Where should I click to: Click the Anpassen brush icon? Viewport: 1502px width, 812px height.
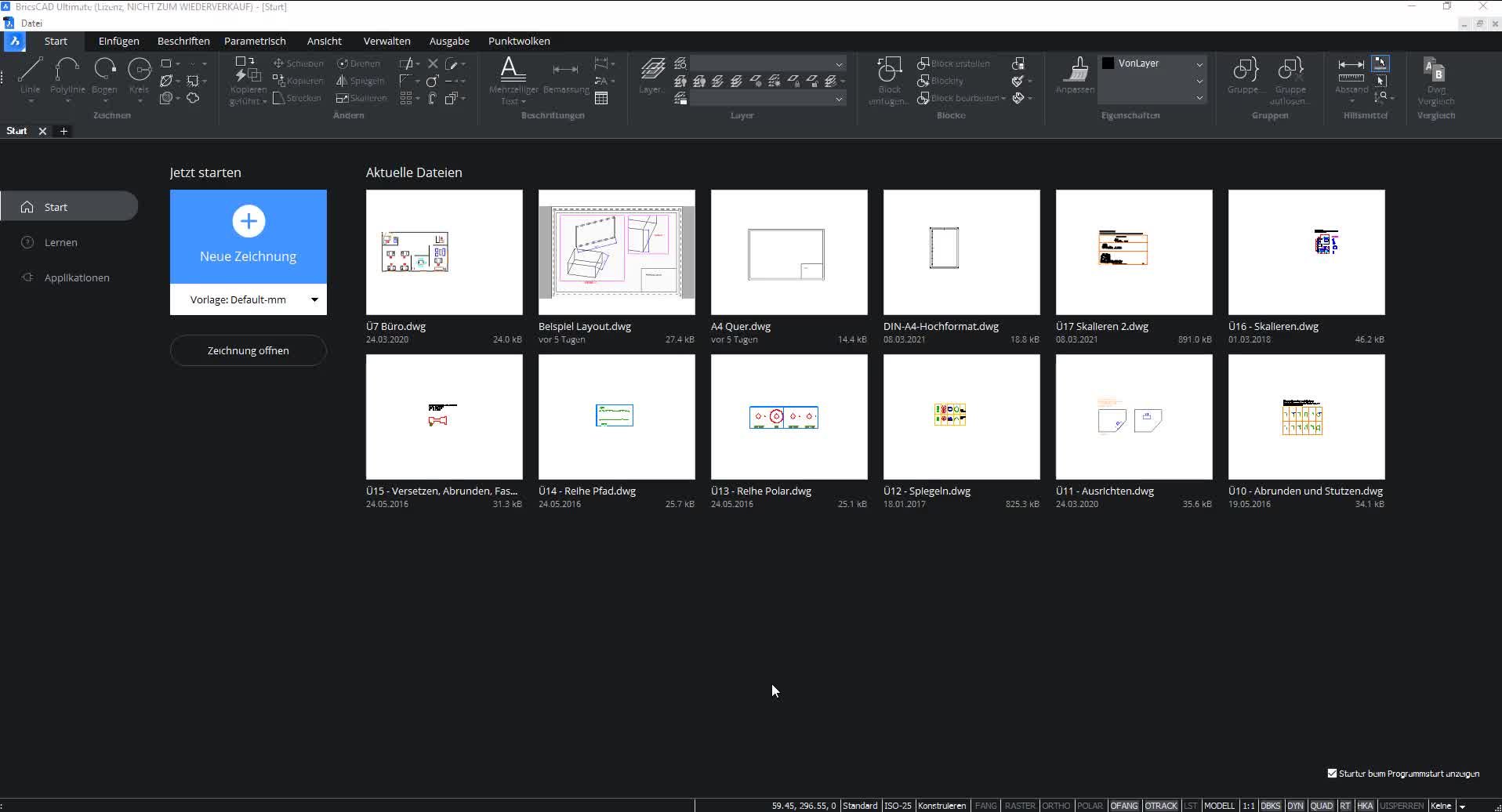point(1075,75)
